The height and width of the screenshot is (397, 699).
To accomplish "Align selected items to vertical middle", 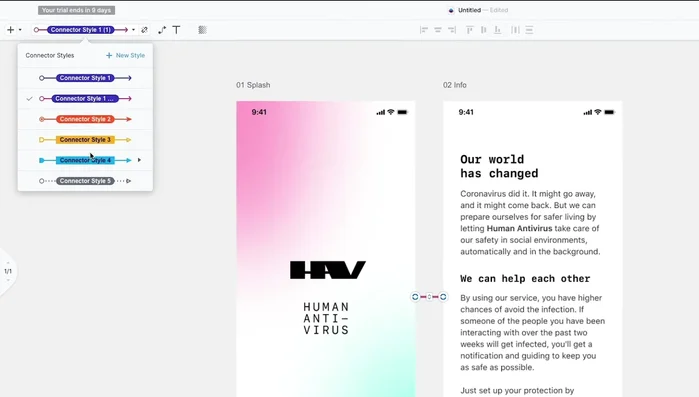I will pyautogui.click(x=484, y=30).
